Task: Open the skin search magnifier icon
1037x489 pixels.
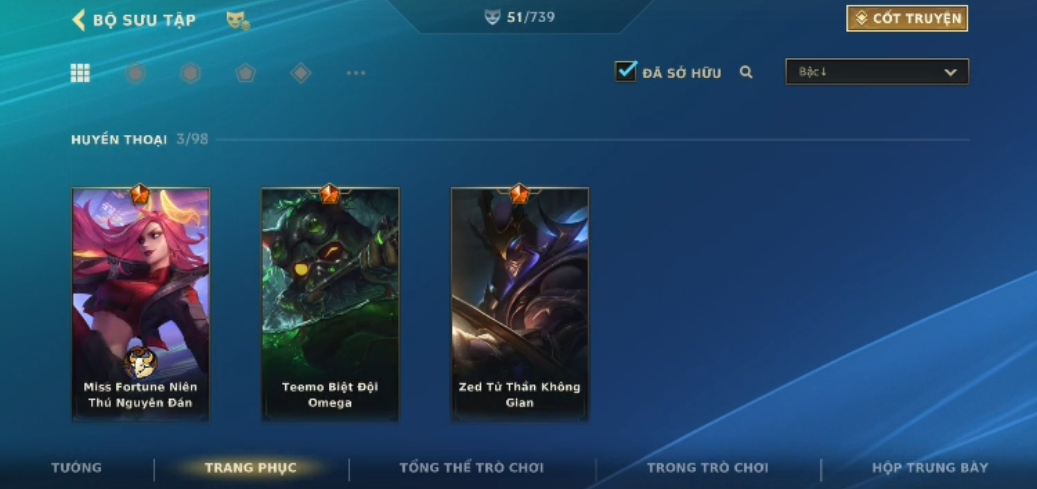Action: pyautogui.click(x=746, y=72)
